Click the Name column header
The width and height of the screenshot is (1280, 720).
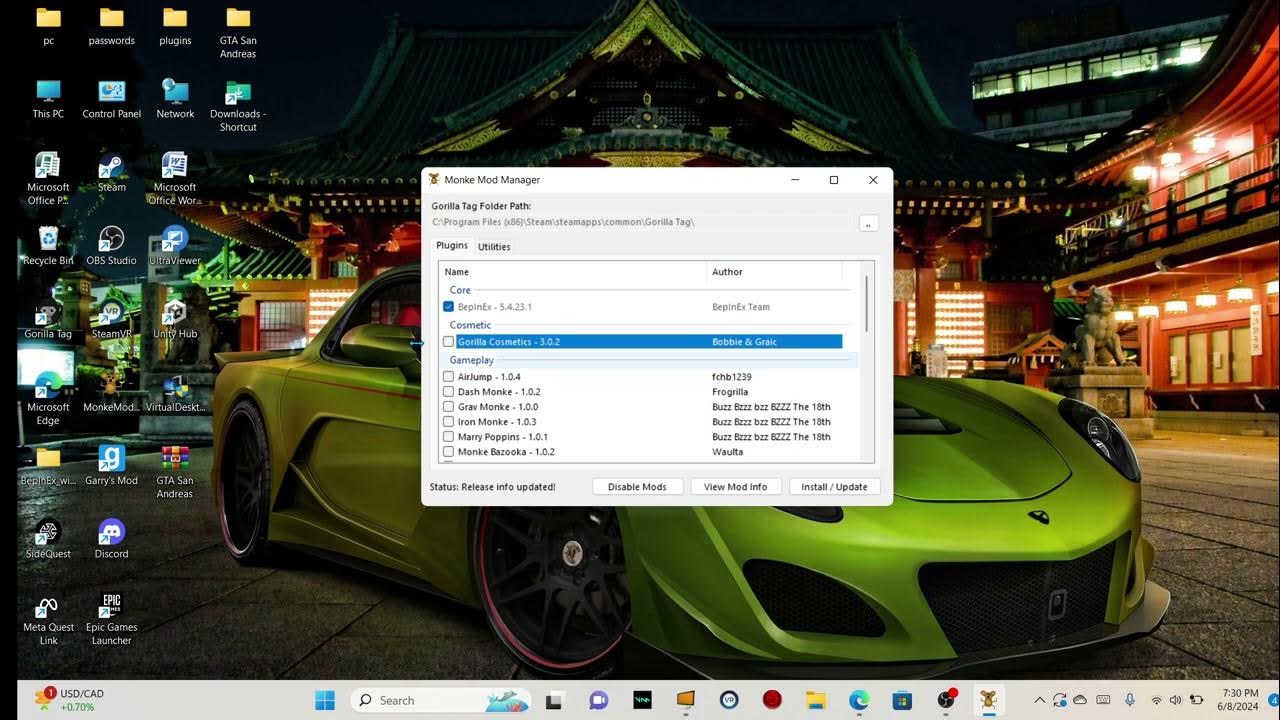(573, 272)
